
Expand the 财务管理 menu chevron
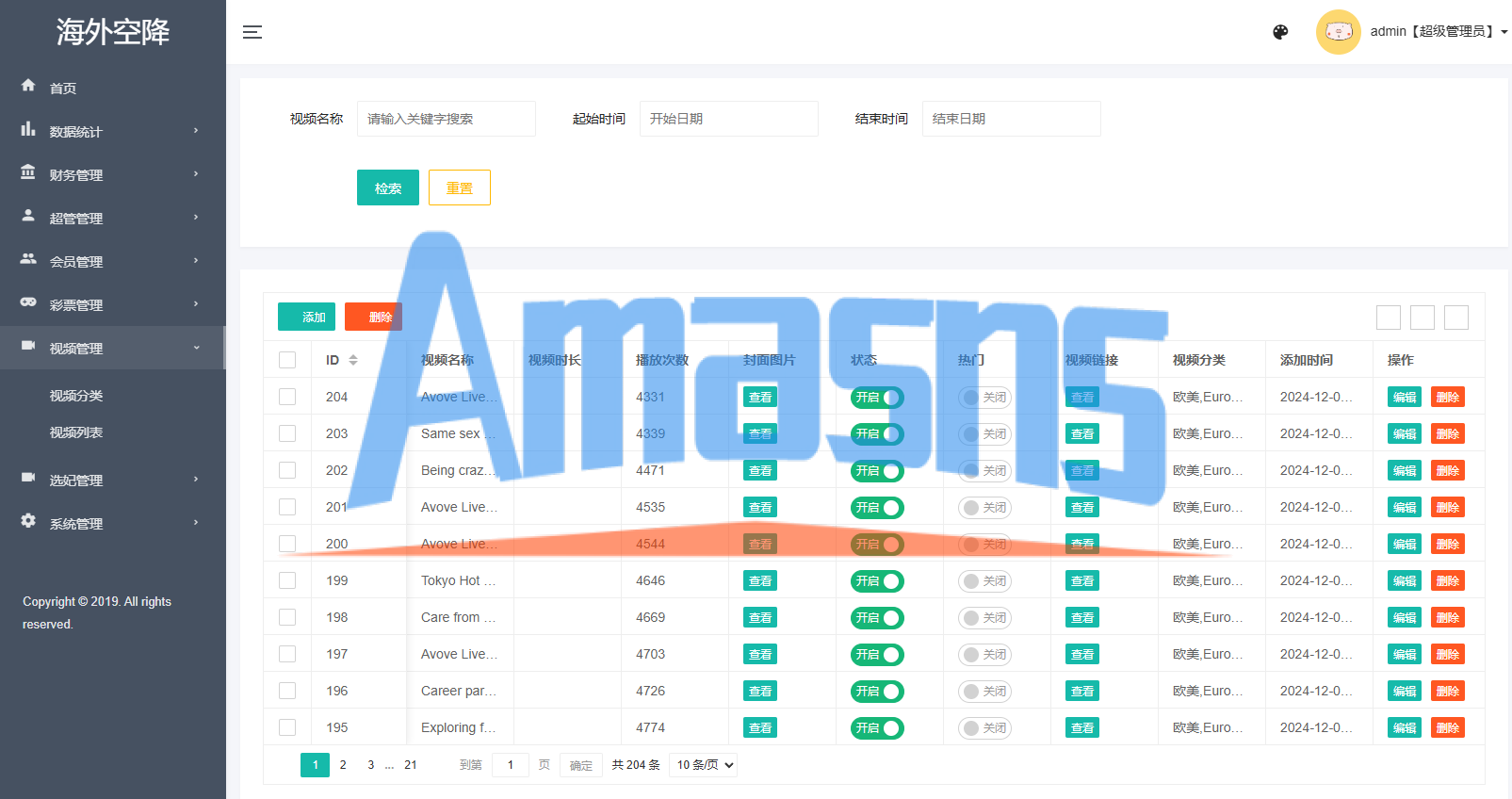pos(196,173)
